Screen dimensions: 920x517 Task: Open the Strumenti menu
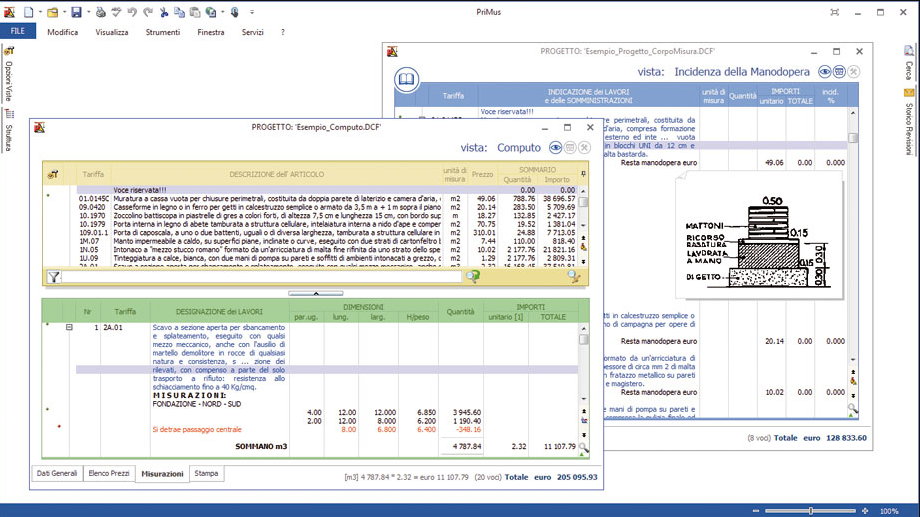[163, 32]
